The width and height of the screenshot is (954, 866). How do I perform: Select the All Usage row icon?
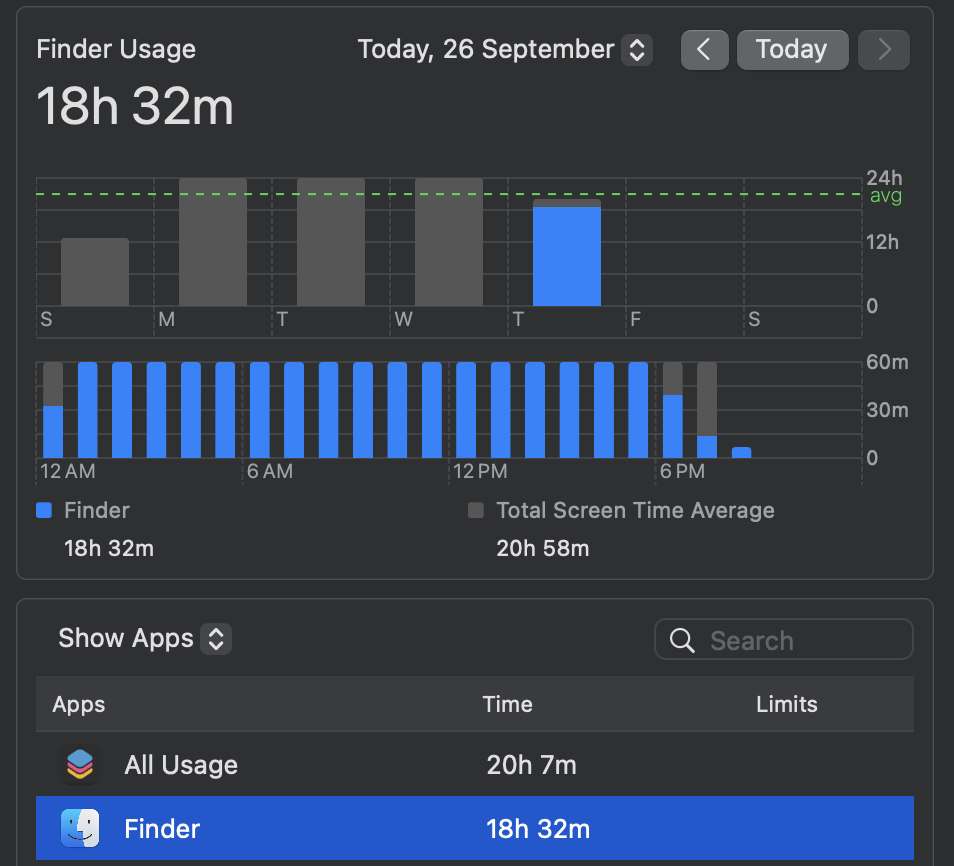pos(80,764)
